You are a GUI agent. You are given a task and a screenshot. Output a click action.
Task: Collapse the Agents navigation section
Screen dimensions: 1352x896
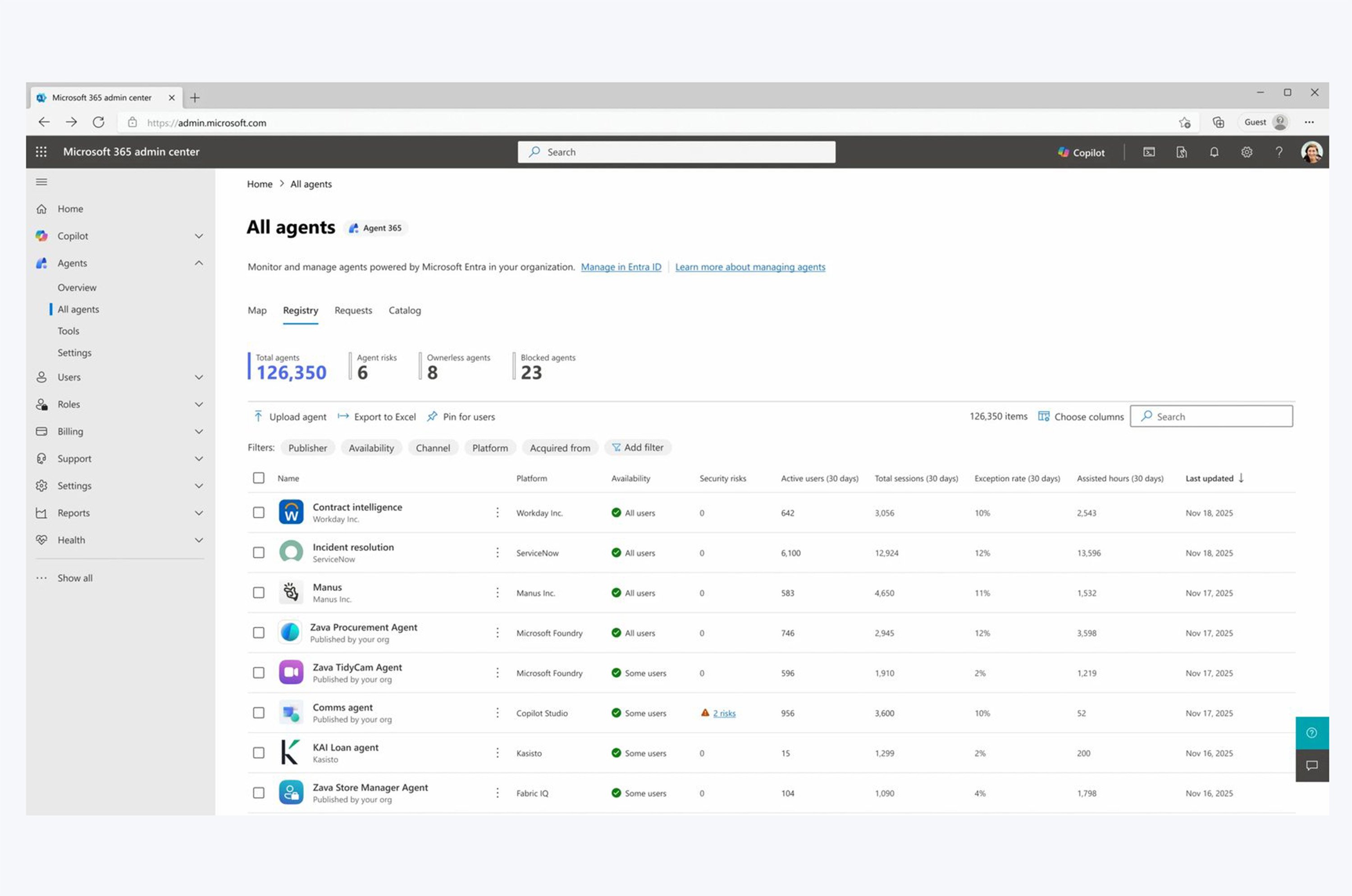pyautogui.click(x=199, y=263)
